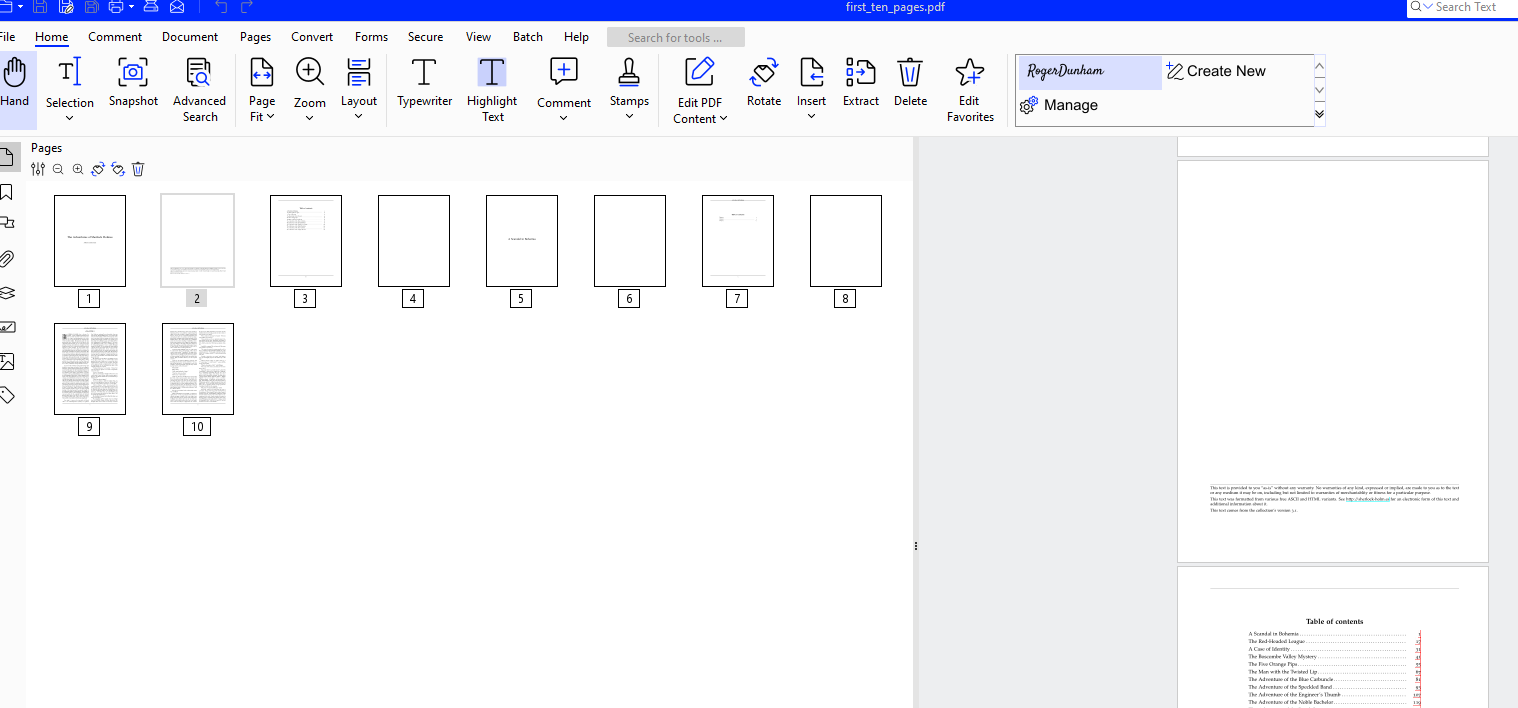Open the Batch tab
1518x708 pixels.
[528, 37]
